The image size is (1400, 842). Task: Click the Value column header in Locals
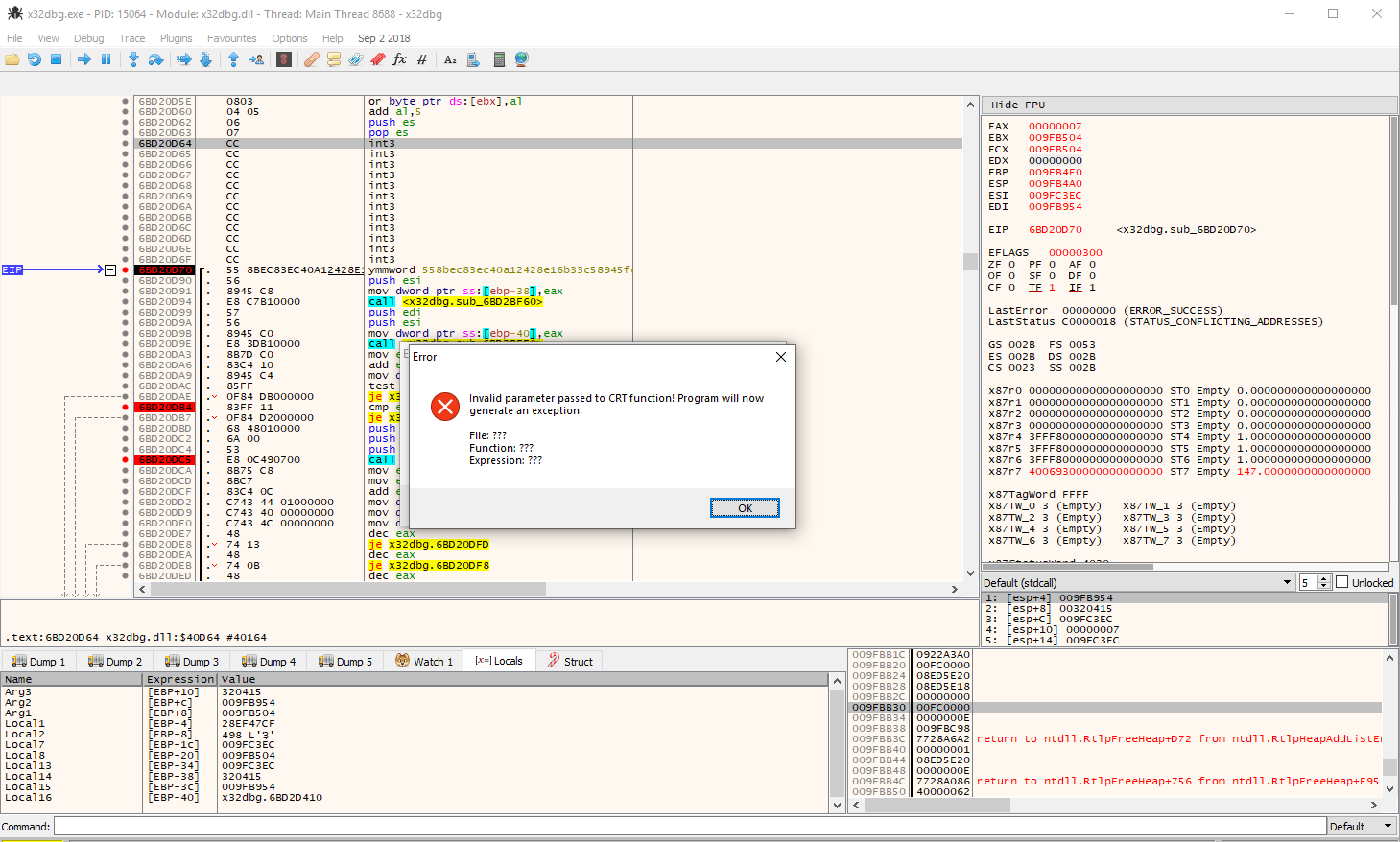pyautogui.click(x=523, y=679)
